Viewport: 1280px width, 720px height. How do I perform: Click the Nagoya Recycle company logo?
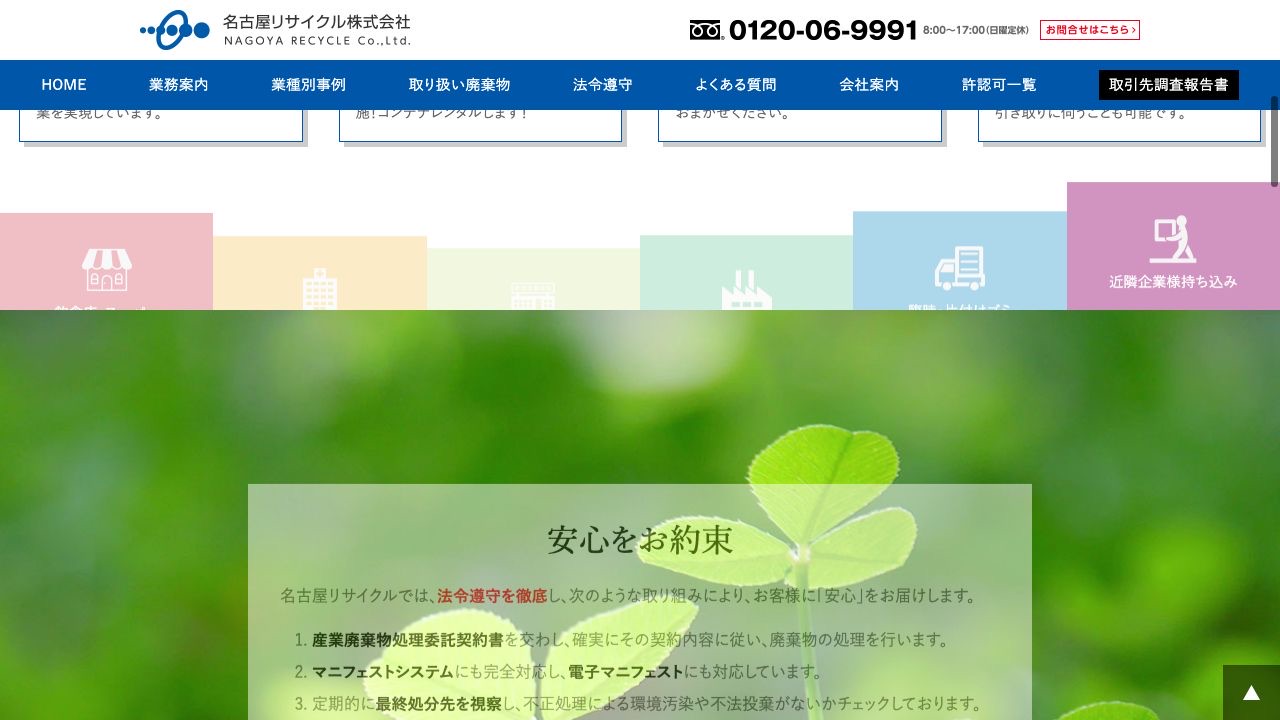275,30
